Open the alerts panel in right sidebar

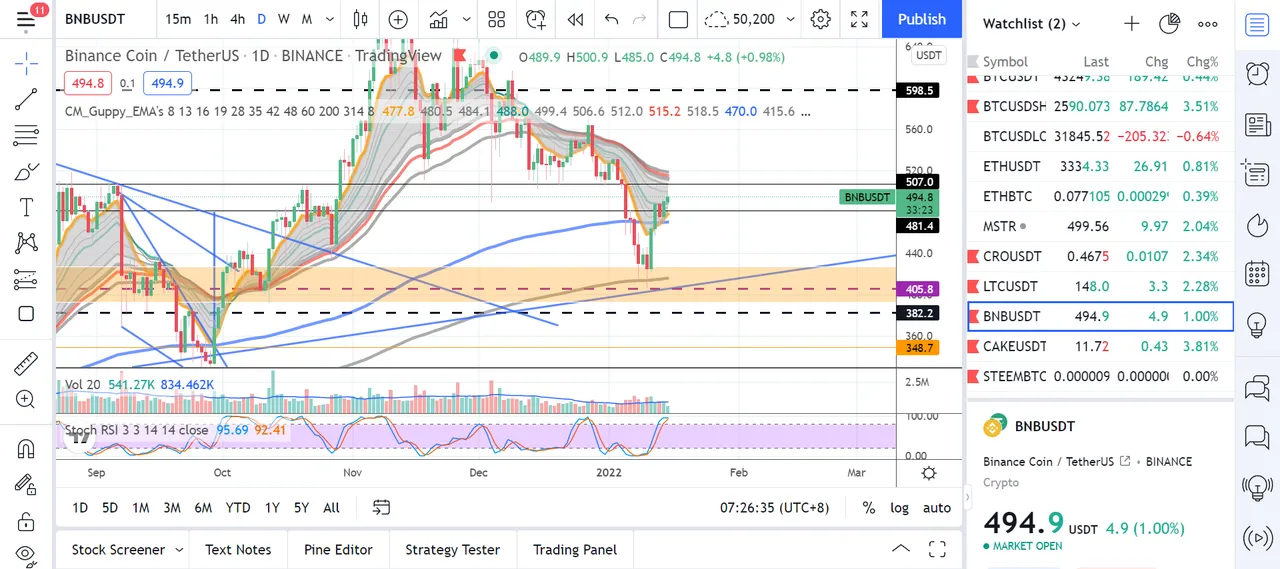click(x=1257, y=73)
